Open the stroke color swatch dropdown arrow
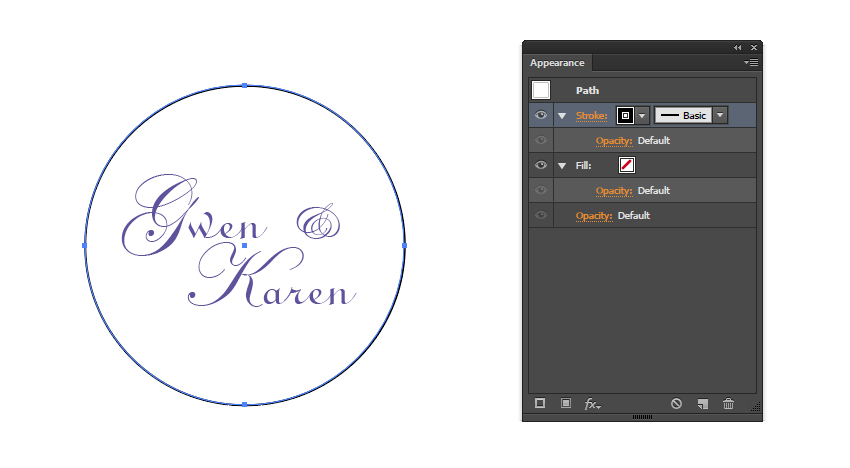850x468 pixels. pos(642,116)
